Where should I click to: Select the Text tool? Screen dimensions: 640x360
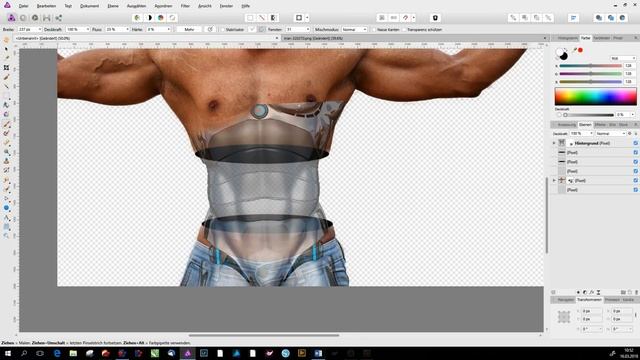(x=6, y=218)
